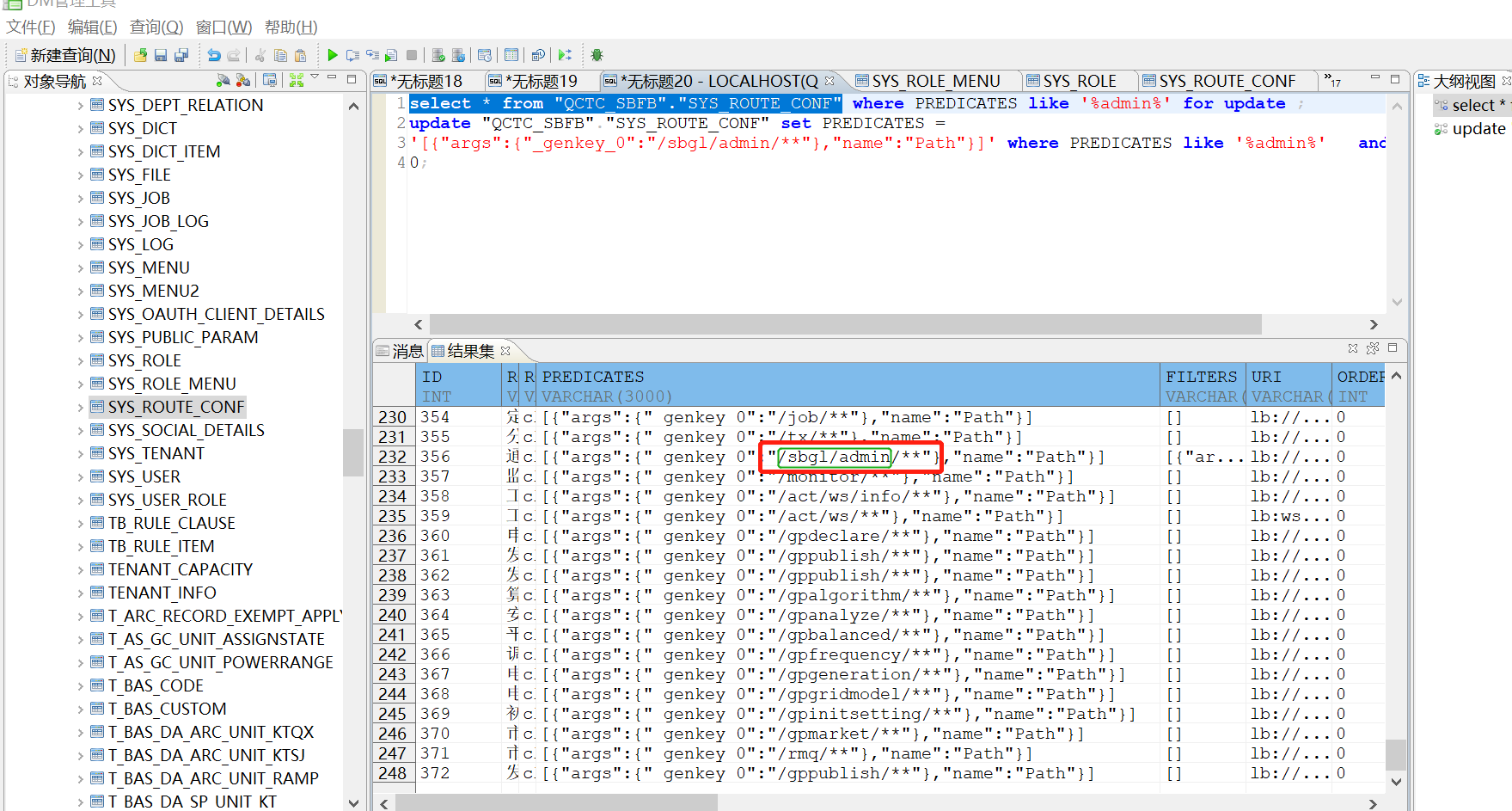Click the editor horizontal scrollbar
This screenshot has width=1512, height=811.
846,324
